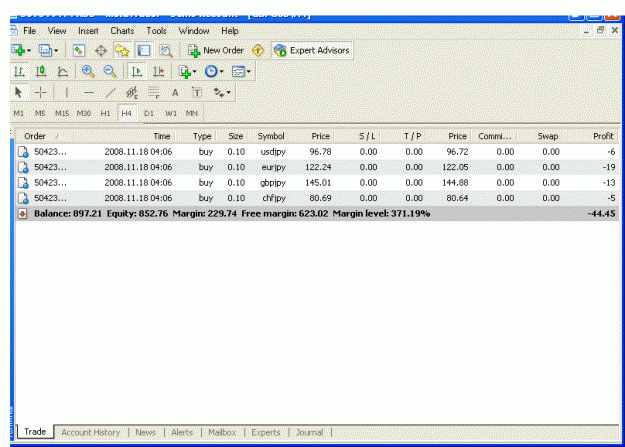
Task: Click the total profit -44.45 value
Action: pos(601,214)
